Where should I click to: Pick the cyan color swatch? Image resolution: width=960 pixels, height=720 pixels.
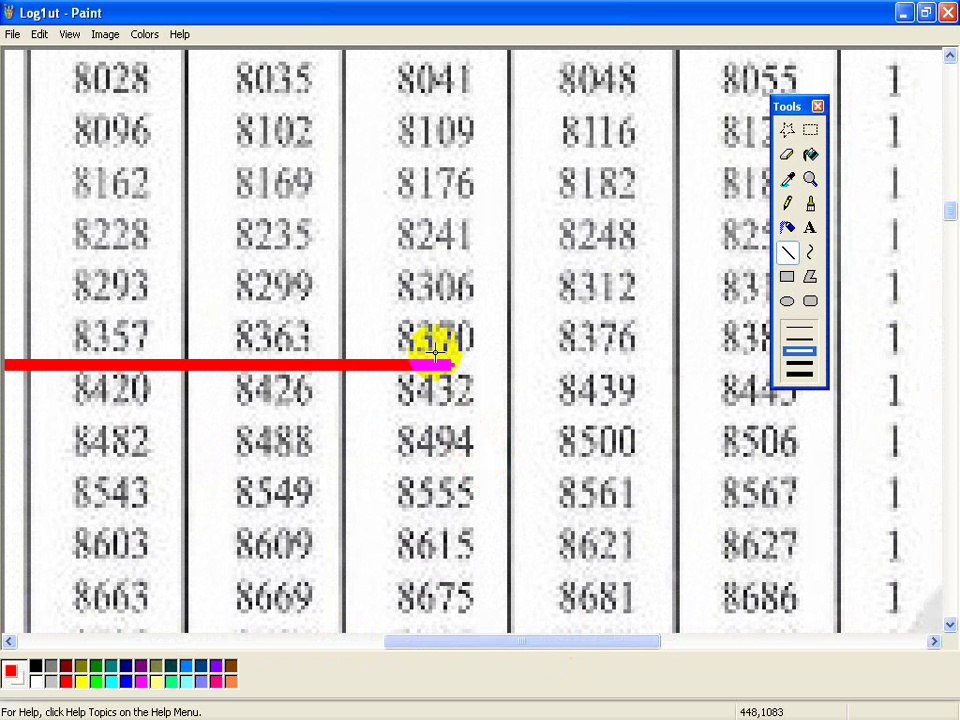point(111,681)
